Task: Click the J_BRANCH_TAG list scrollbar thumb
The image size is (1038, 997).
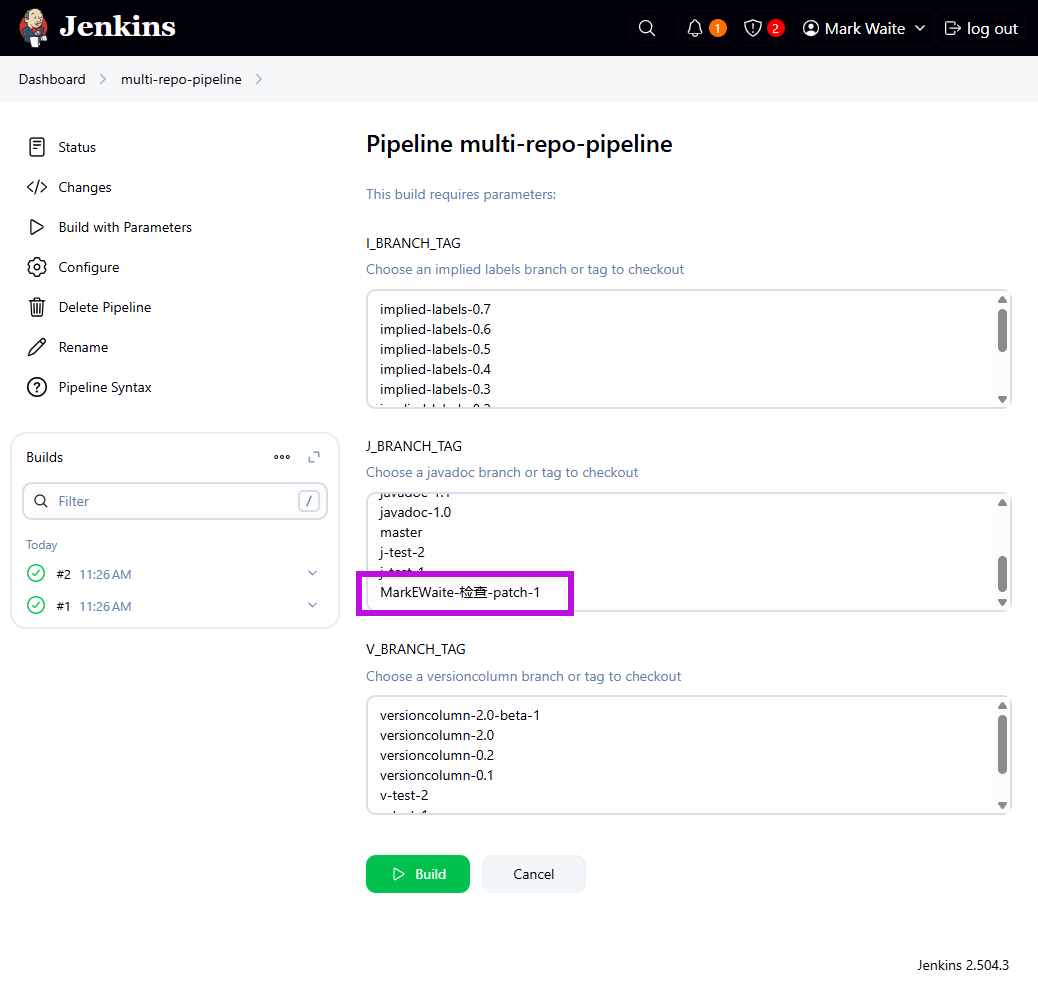Action: click(x=1002, y=573)
